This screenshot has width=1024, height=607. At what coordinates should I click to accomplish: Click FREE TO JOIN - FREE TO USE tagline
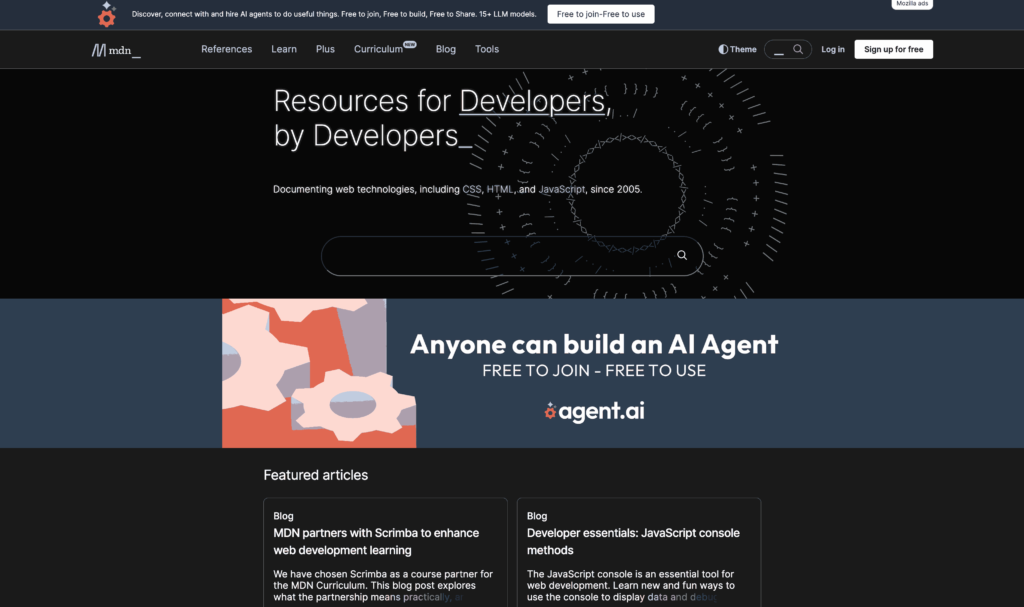[594, 371]
